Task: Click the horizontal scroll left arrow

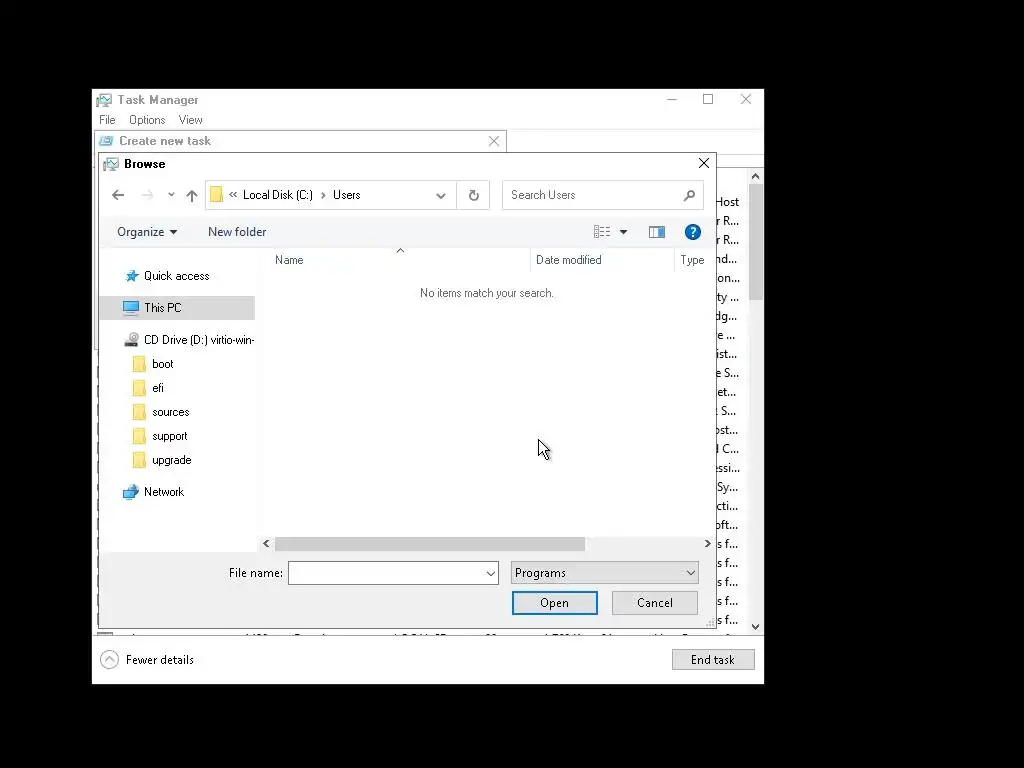Action: click(x=266, y=543)
